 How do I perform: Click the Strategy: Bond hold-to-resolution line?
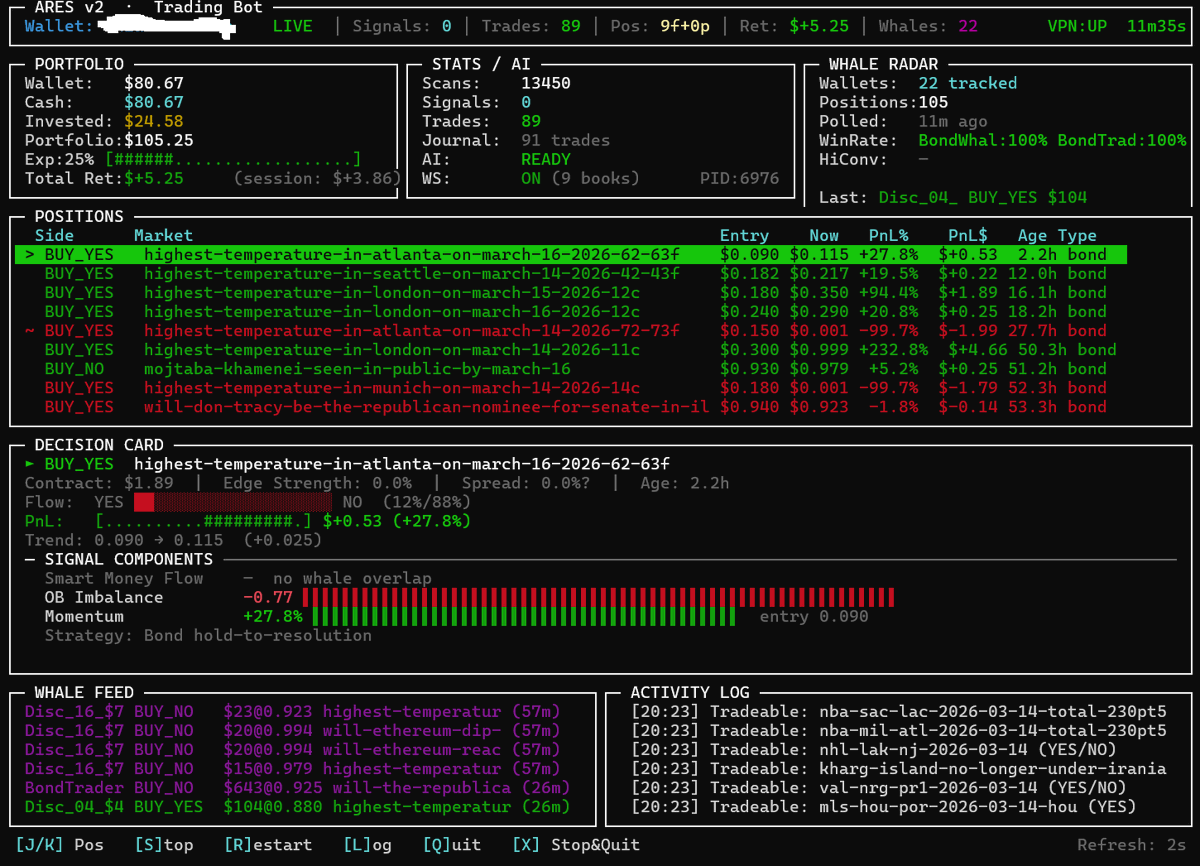click(x=208, y=636)
